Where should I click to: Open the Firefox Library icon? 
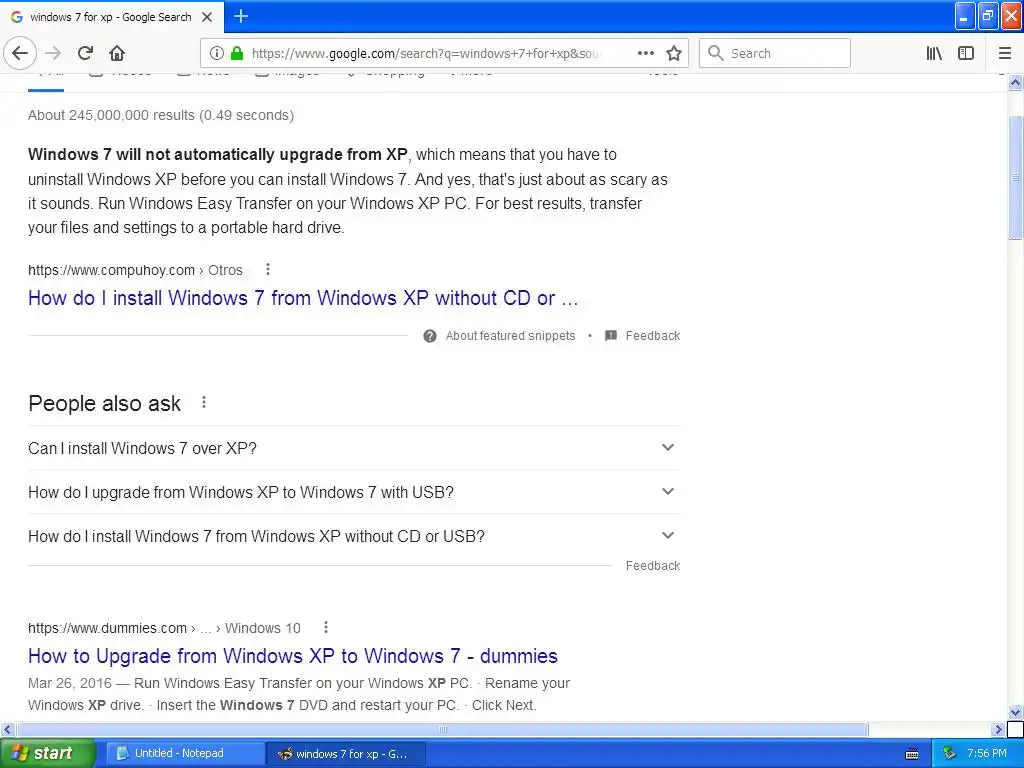point(934,53)
